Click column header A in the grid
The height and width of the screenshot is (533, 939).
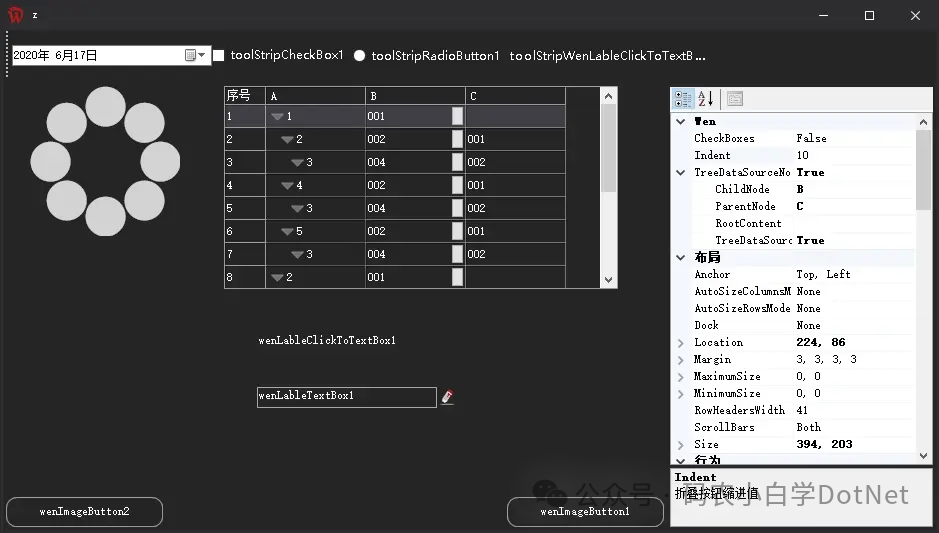(x=315, y=96)
